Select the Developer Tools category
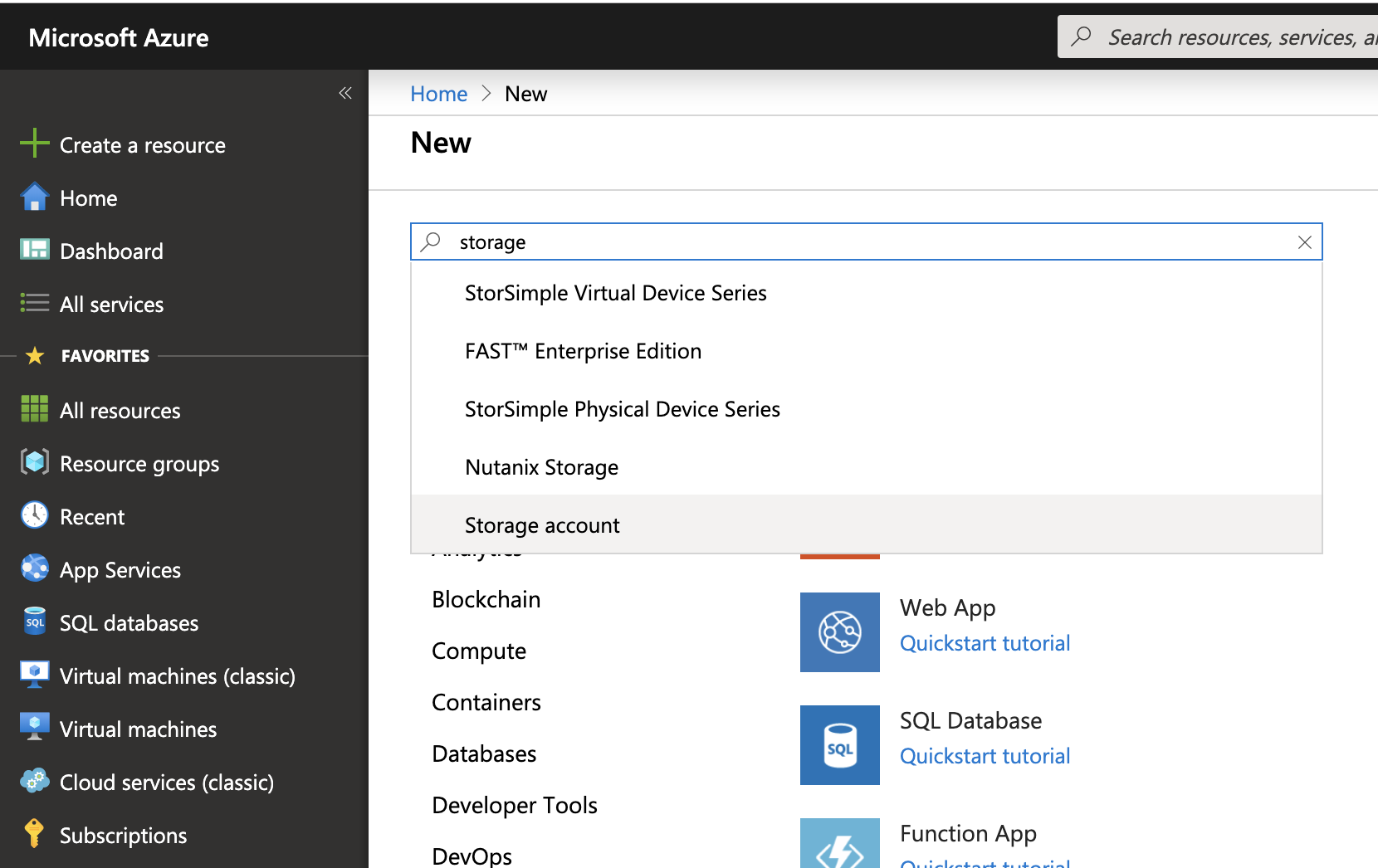 click(x=515, y=806)
